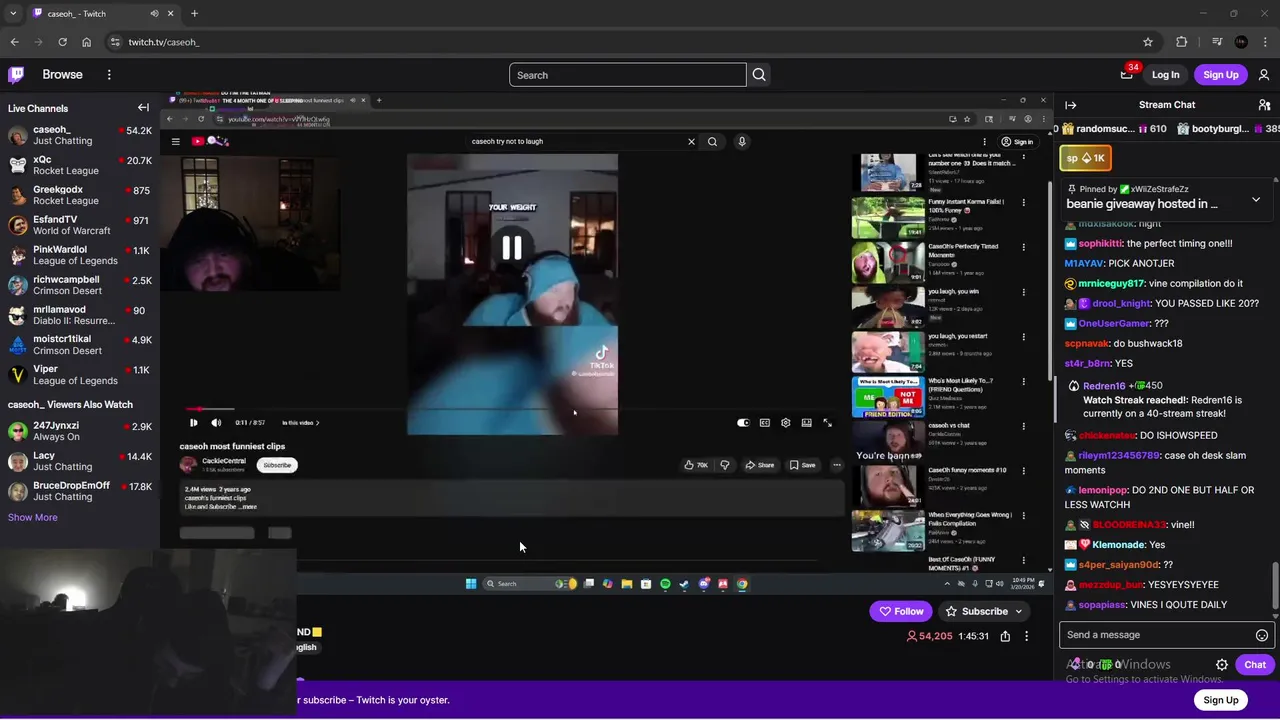Pause the YouTube video in stream

[x=193, y=423]
